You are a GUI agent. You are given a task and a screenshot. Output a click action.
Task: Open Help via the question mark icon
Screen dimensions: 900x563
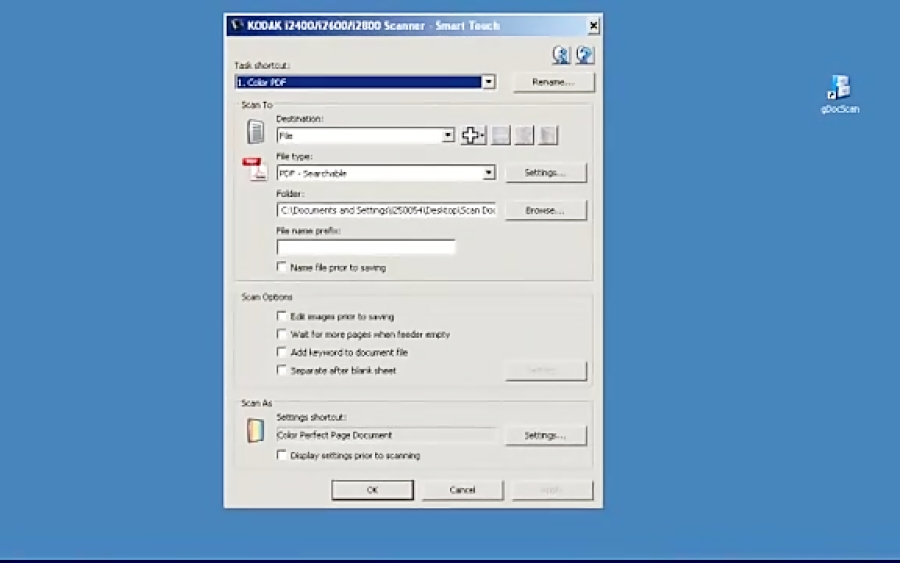tap(584, 55)
